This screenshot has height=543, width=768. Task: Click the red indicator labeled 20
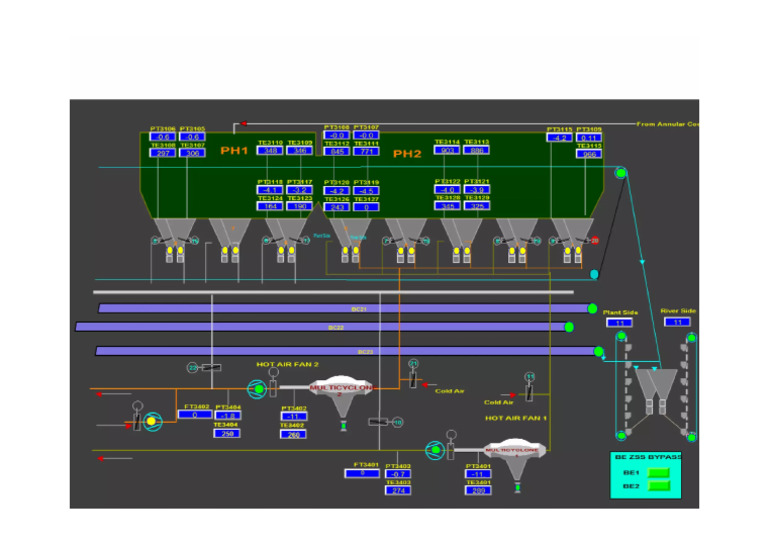595,240
